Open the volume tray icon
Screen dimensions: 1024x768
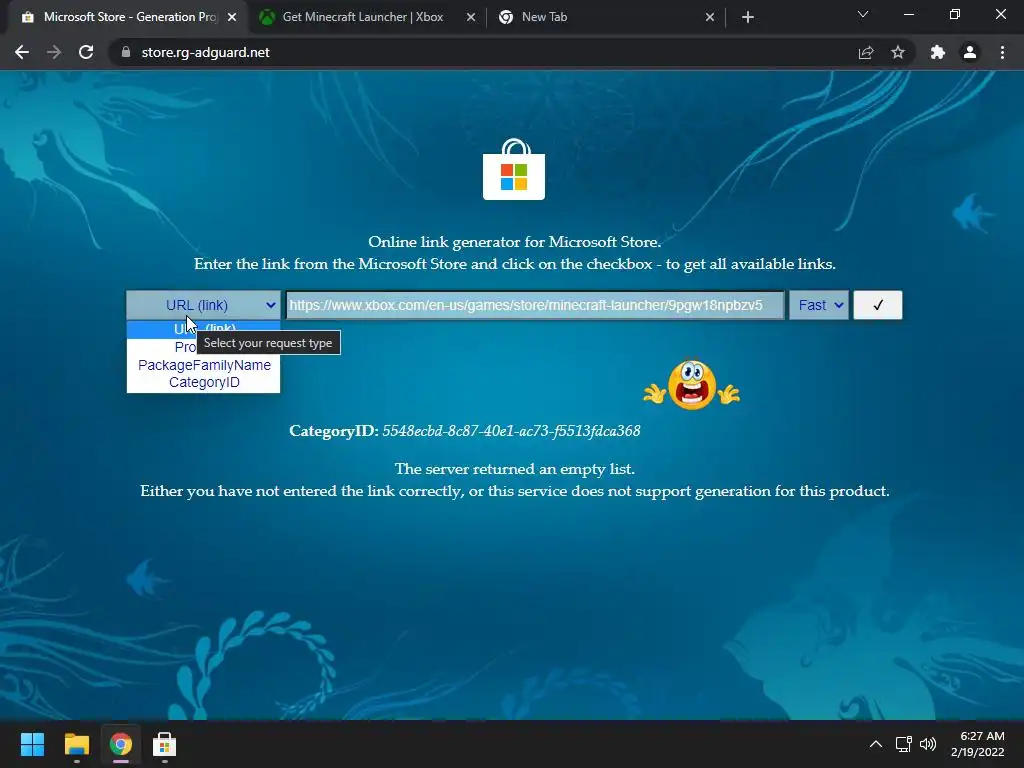[927, 744]
